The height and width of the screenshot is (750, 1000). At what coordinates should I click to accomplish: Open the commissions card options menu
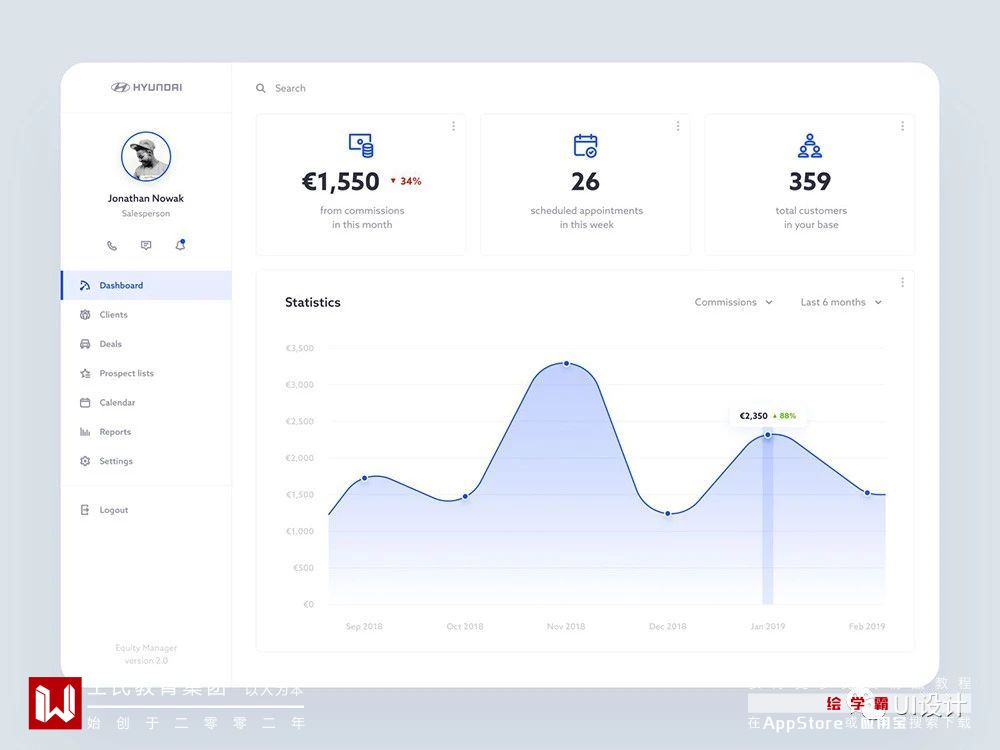453,126
